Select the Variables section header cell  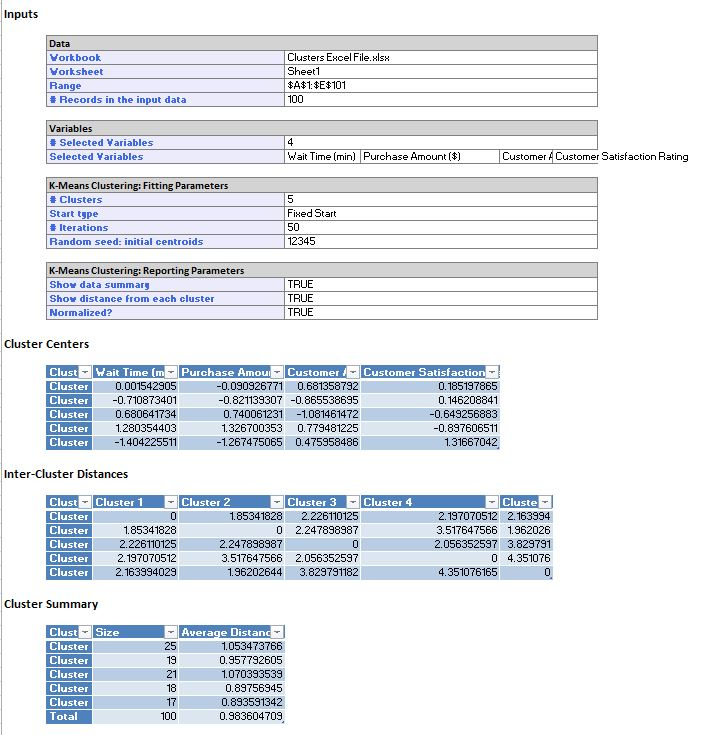(322, 128)
